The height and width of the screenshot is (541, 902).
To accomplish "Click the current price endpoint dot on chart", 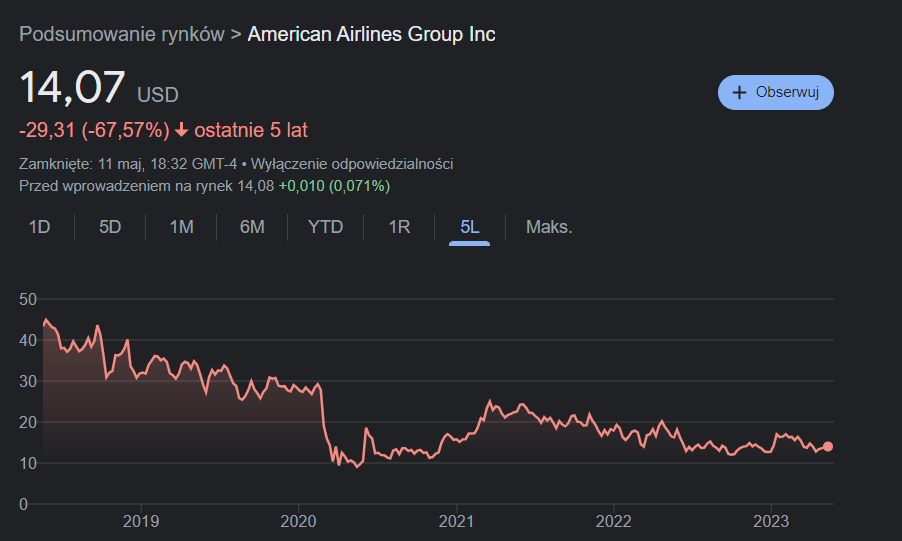I will [x=828, y=447].
